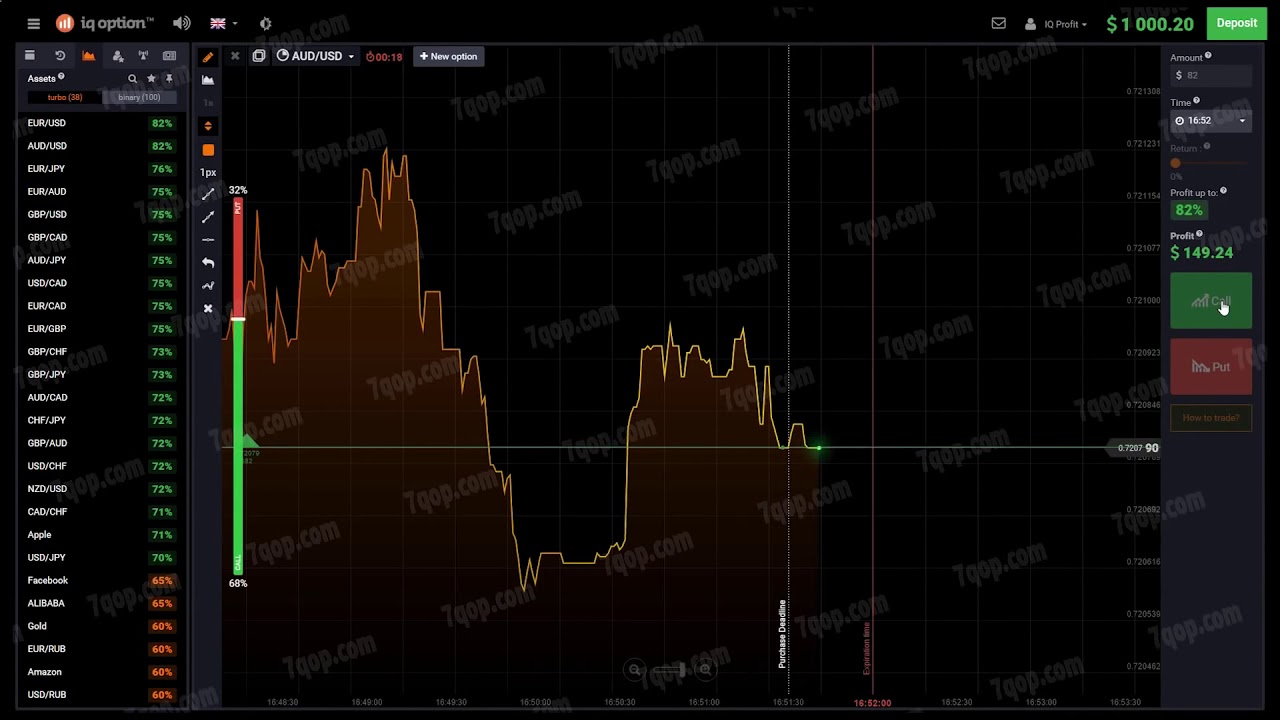The image size is (1280, 720).
Task: Select the line drawing tool
Action: 208,194
